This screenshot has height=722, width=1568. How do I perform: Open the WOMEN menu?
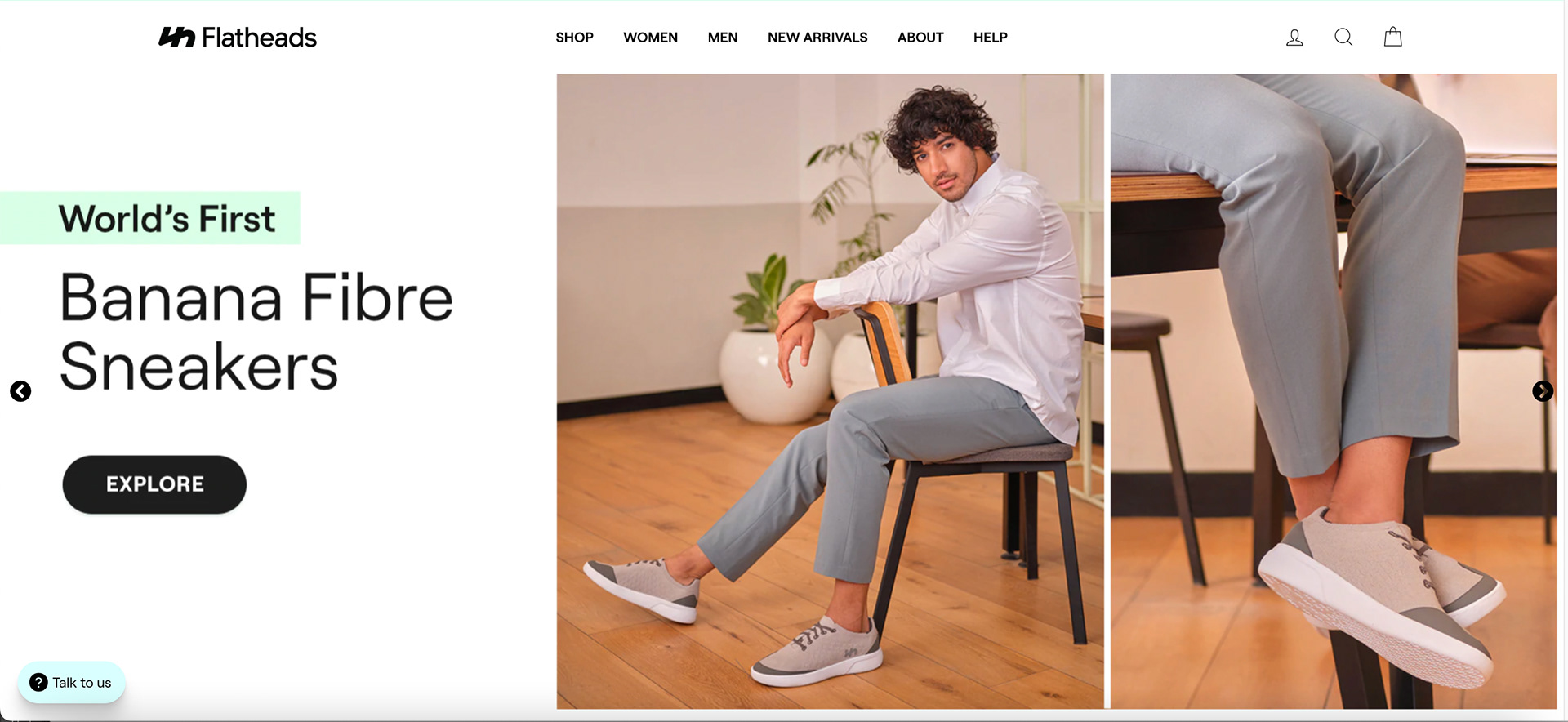[650, 38]
